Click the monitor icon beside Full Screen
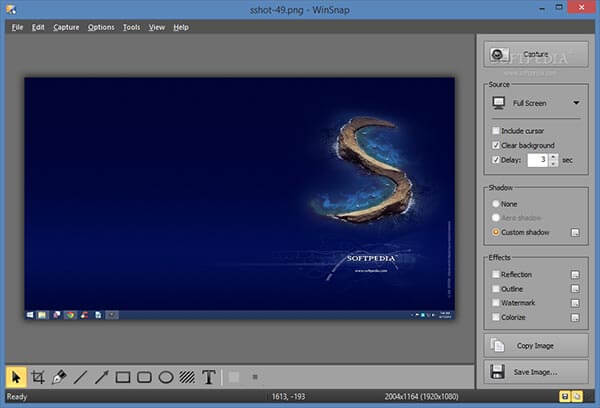The height and width of the screenshot is (408, 600). click(499, 103)
